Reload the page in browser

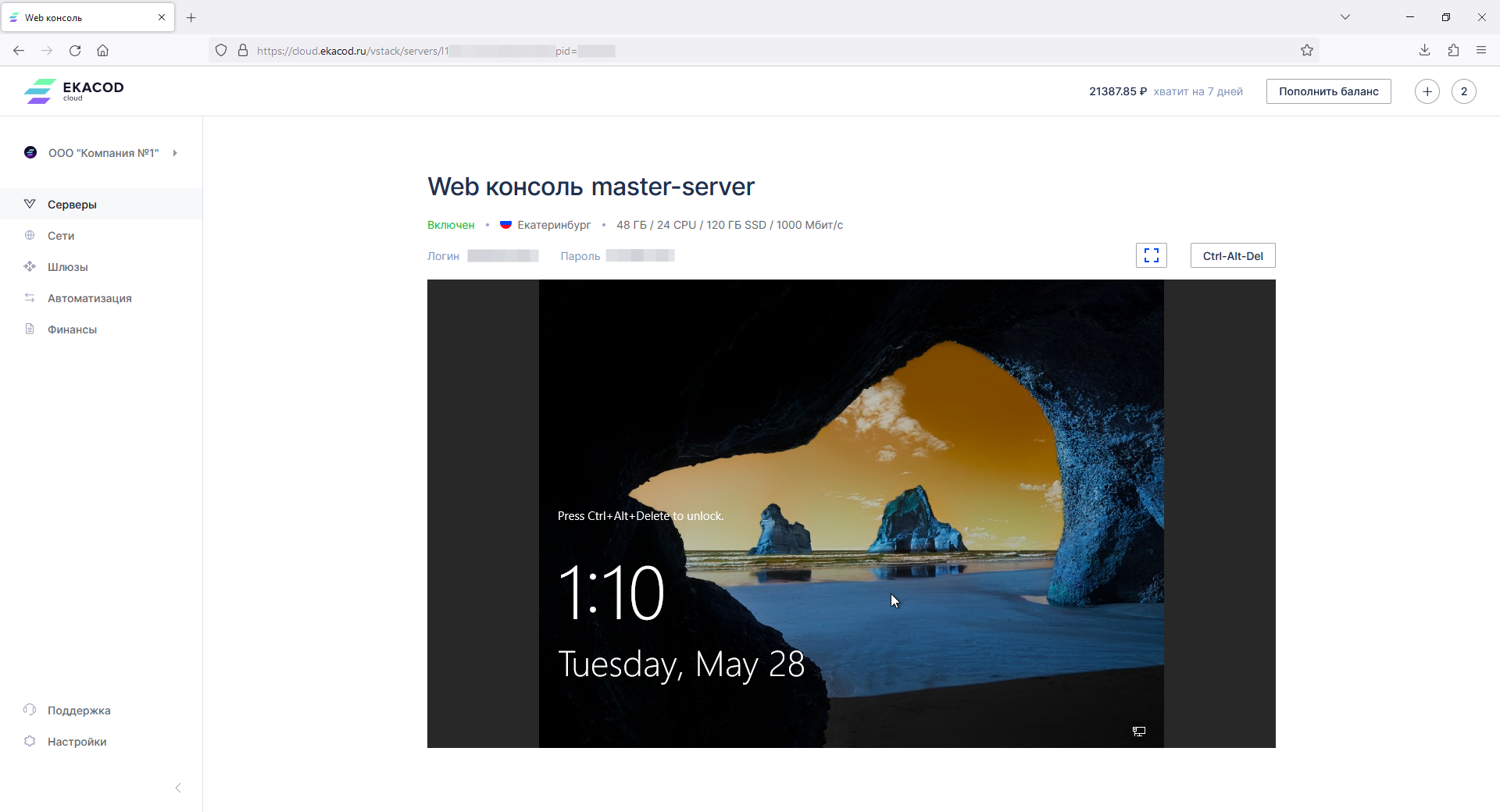75,51
